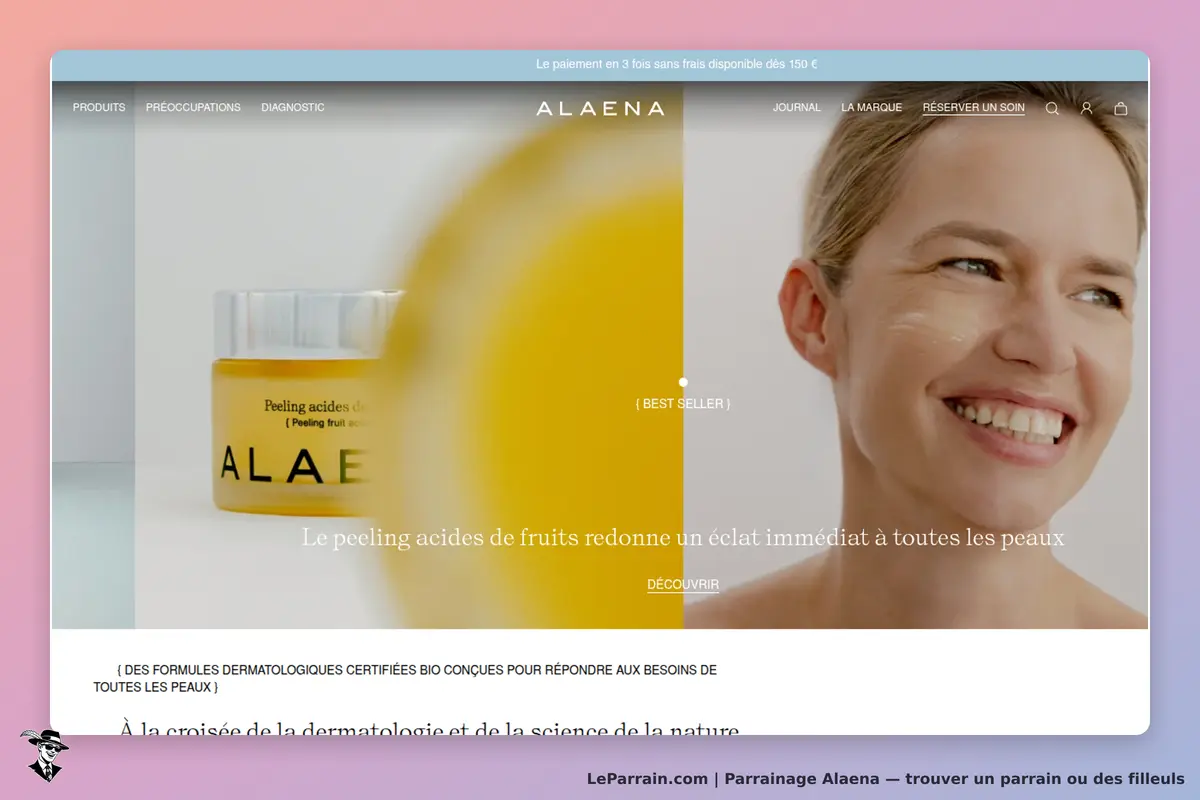Click the white slider dot above BEST SELLER
Screen dimensions: 1200x800
(683, 382)
